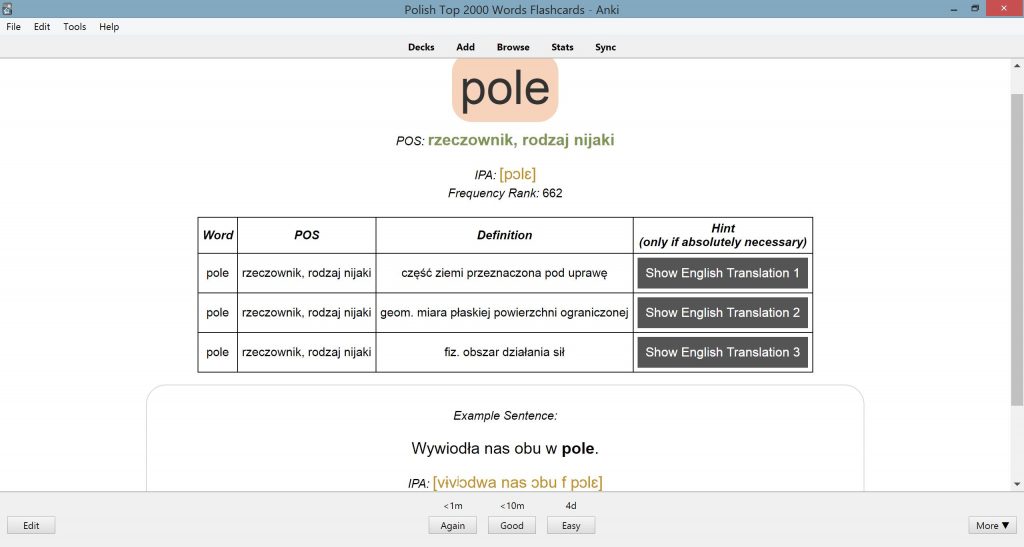This screenshot has height=547, width=1024.
Task: Click the 'Definition' column header
Action: coord(504,235)
